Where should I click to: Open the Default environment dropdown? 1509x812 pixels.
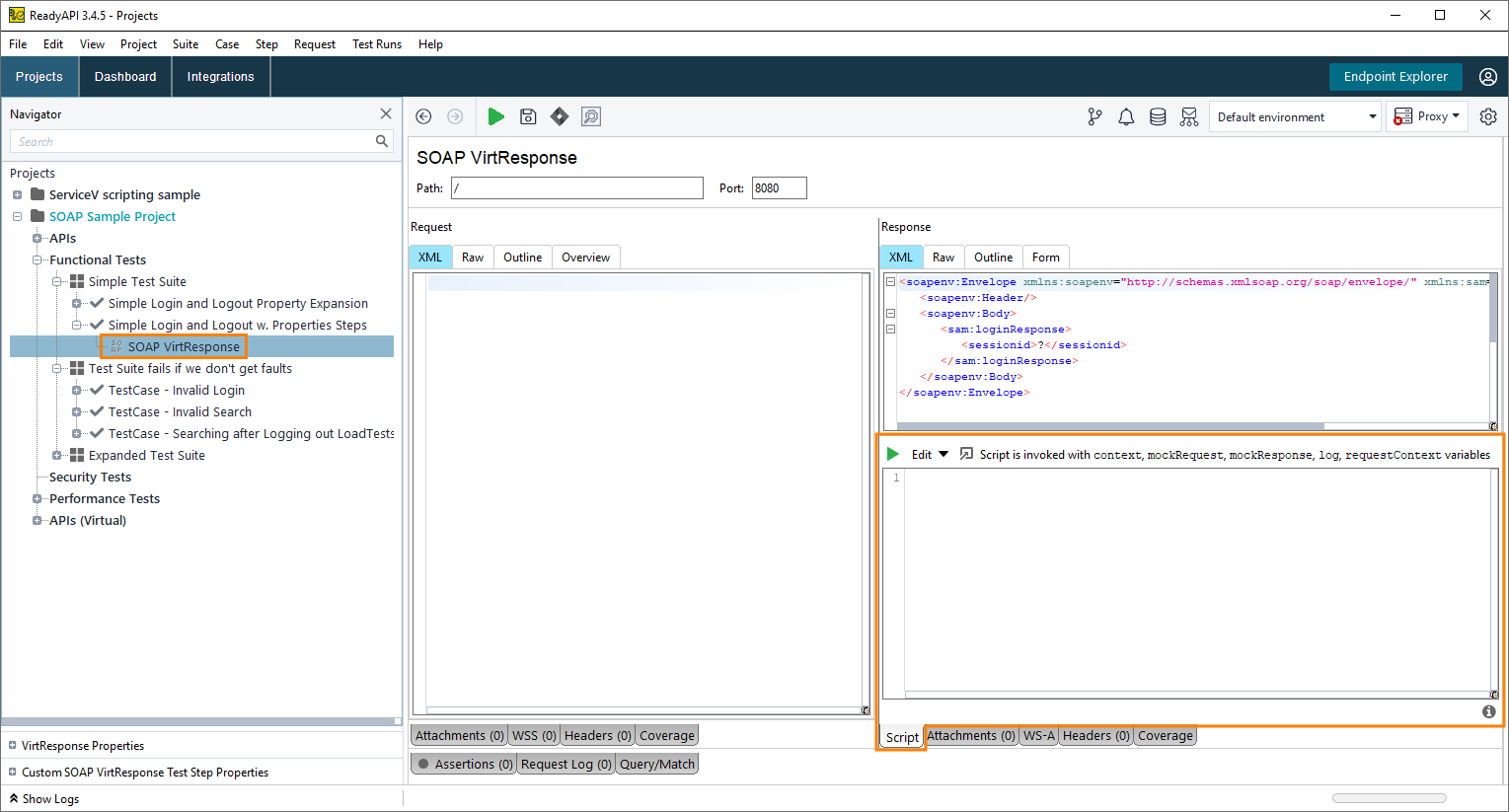pyautogui.click(x=1295, y=115)
